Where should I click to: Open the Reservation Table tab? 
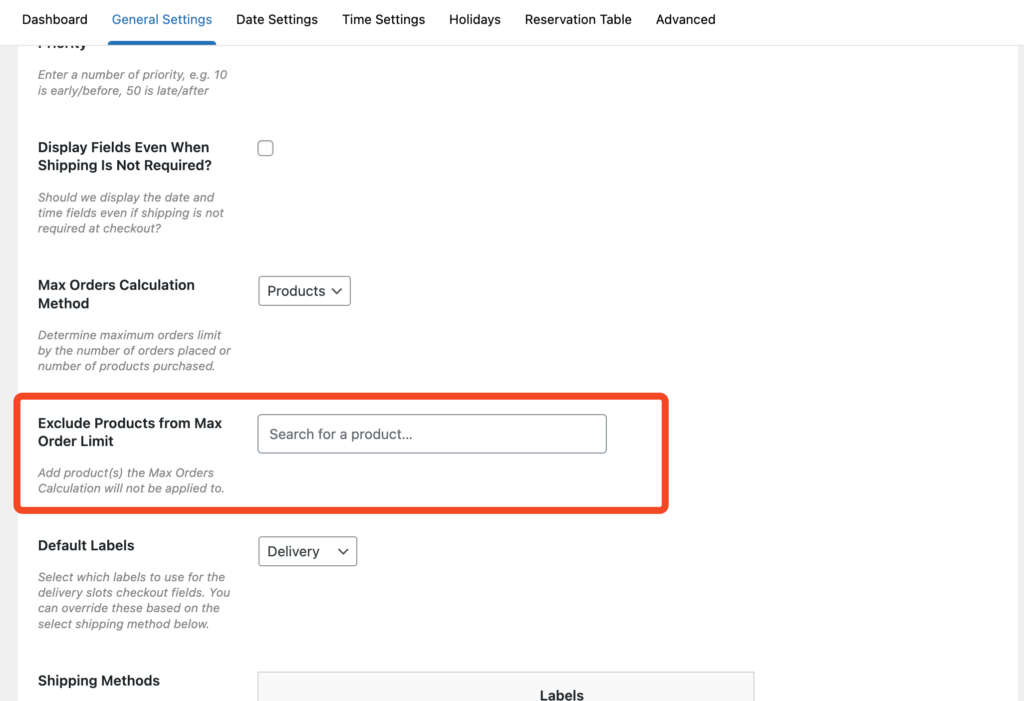point(578,19)
